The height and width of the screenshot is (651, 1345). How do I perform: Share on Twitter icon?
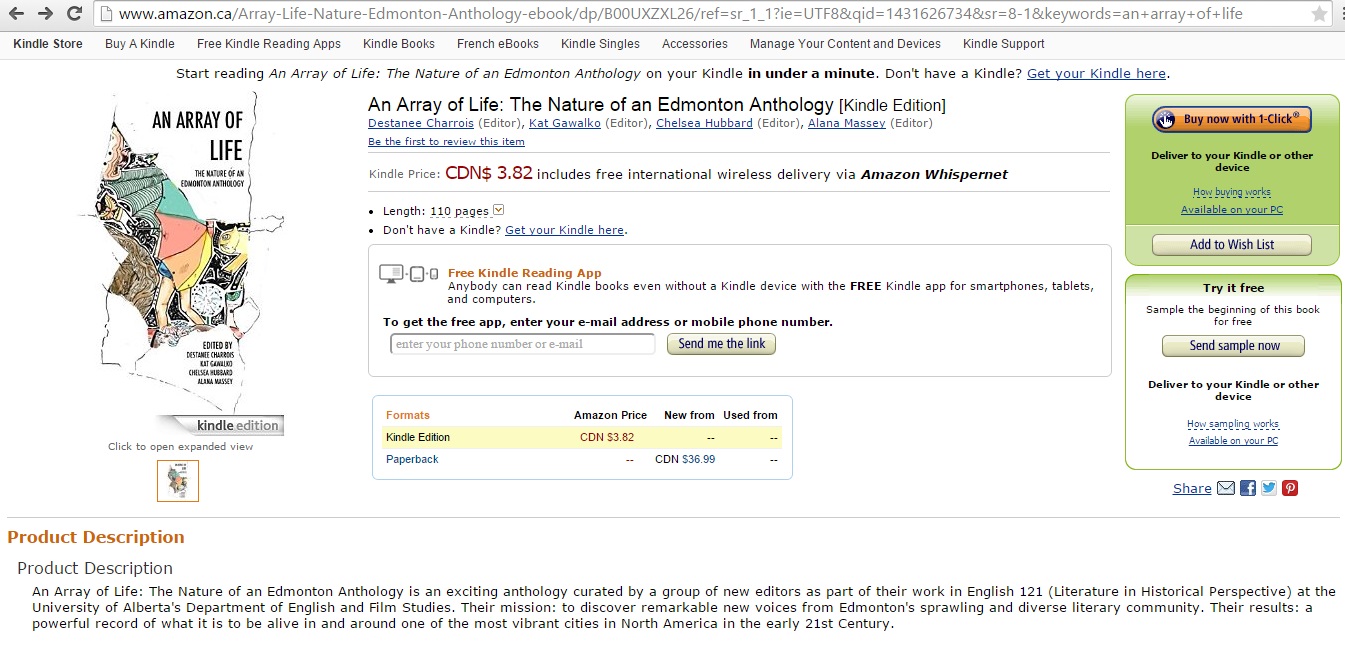click(x=1269, y=488)
